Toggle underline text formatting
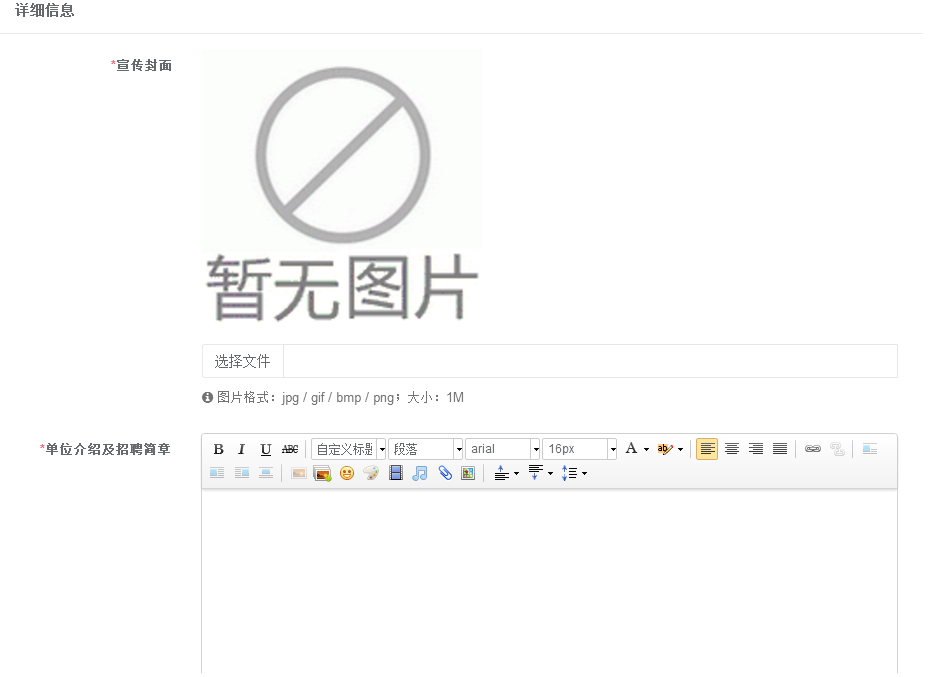 (x=265, y=449)
